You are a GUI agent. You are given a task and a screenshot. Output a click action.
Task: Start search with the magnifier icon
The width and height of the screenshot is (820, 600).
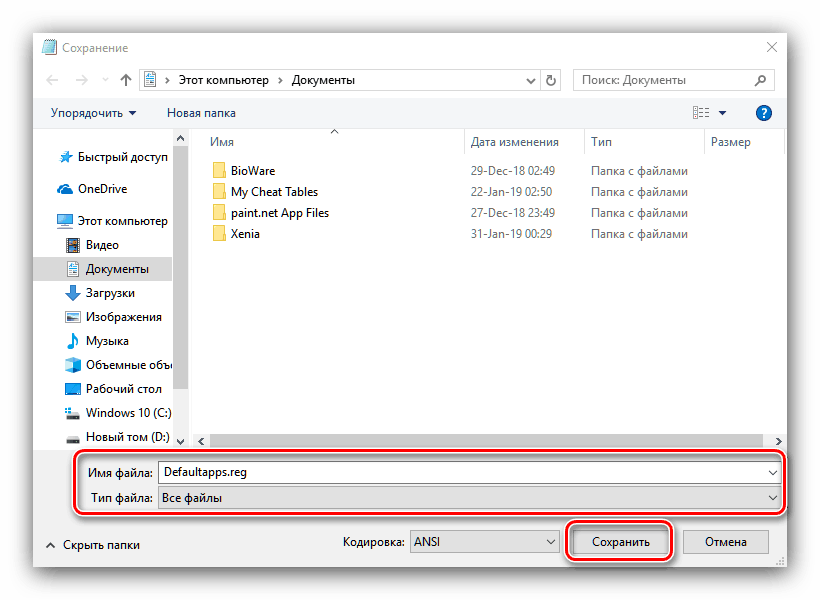point(761,80)
